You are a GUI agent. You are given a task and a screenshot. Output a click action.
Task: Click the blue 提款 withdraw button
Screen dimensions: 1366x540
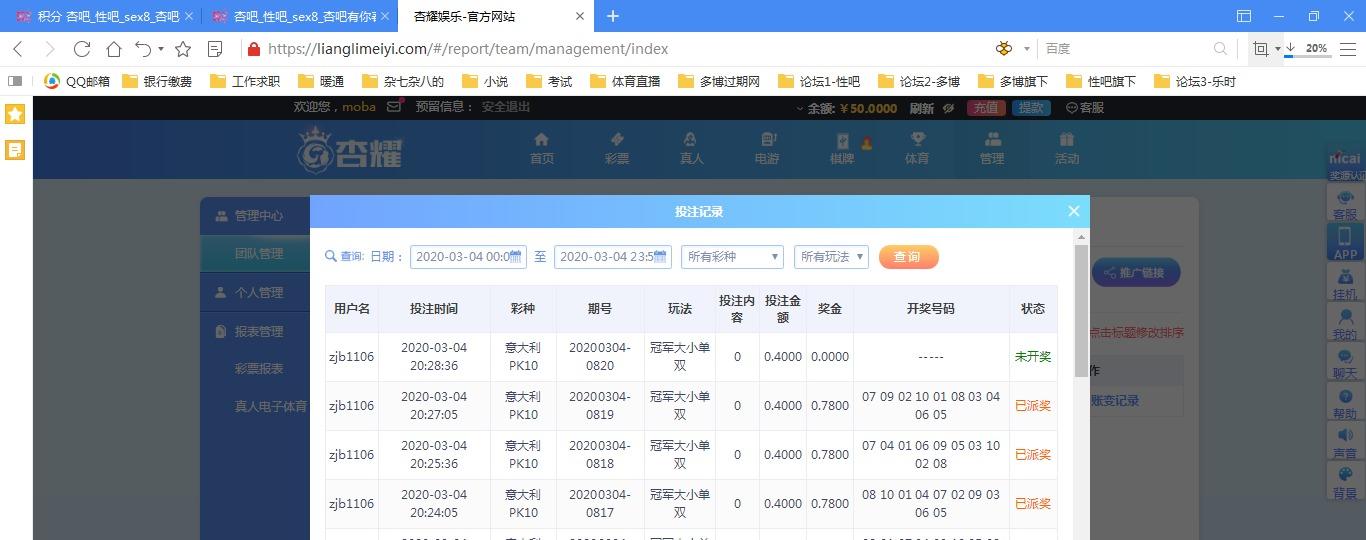click(1031, 108)
